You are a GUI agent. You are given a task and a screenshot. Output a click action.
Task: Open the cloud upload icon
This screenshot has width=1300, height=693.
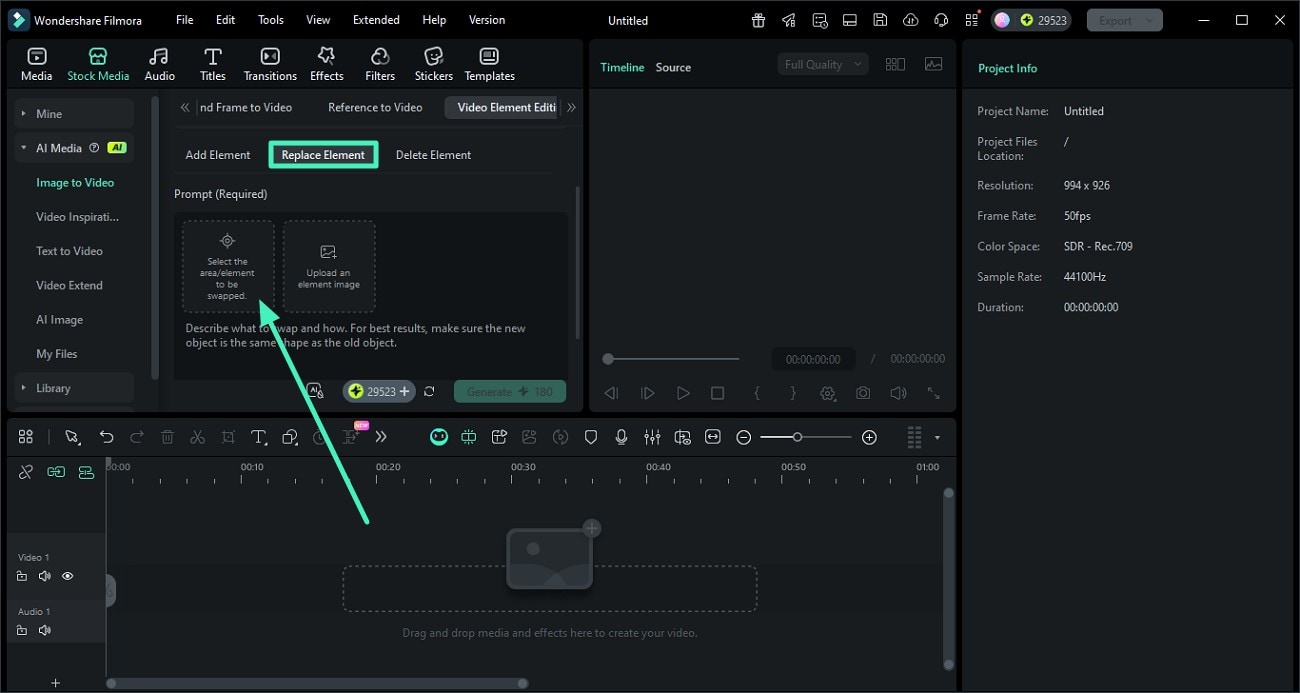point(909,20)
